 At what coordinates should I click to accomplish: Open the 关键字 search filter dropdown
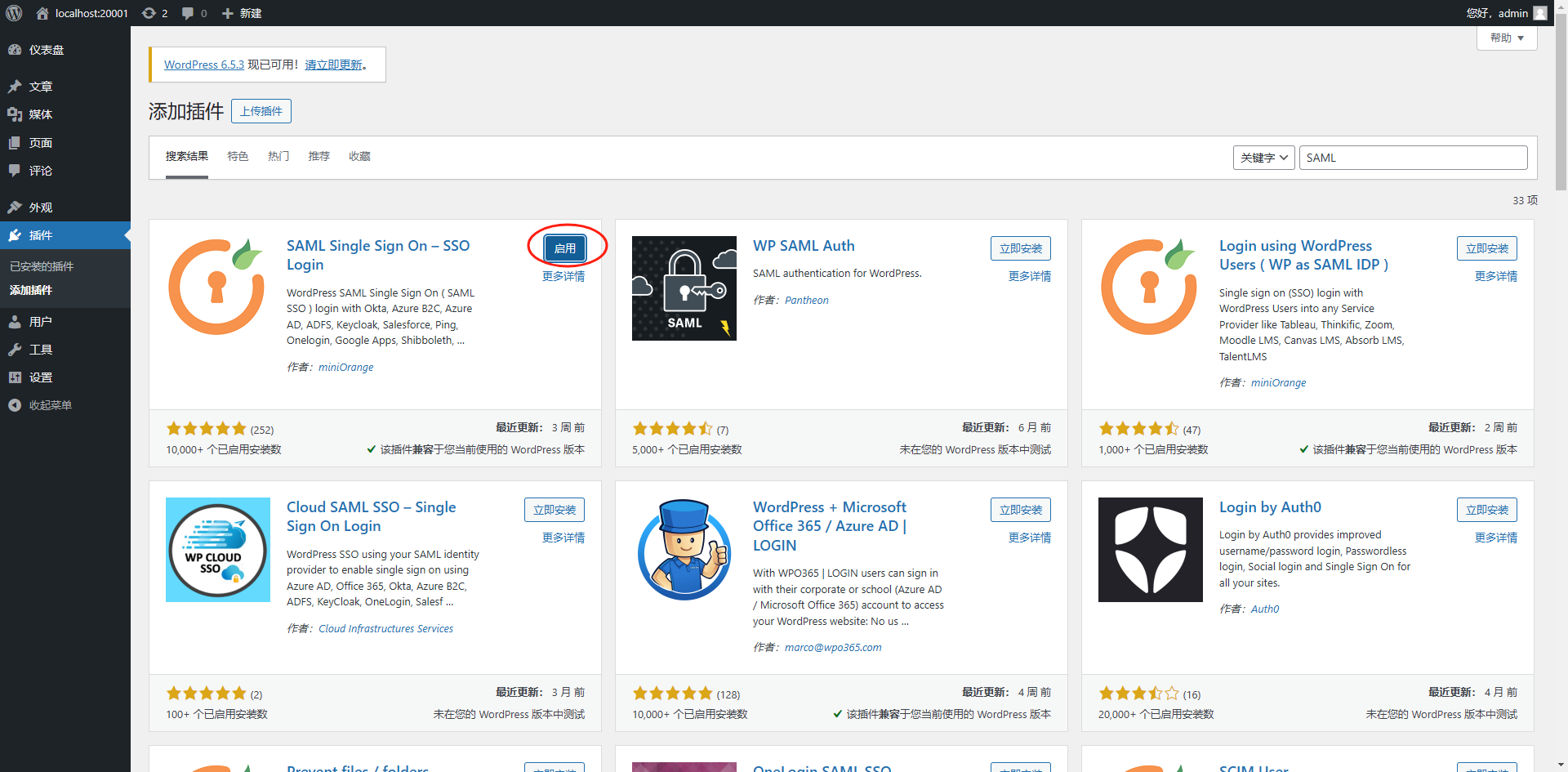1263,157
